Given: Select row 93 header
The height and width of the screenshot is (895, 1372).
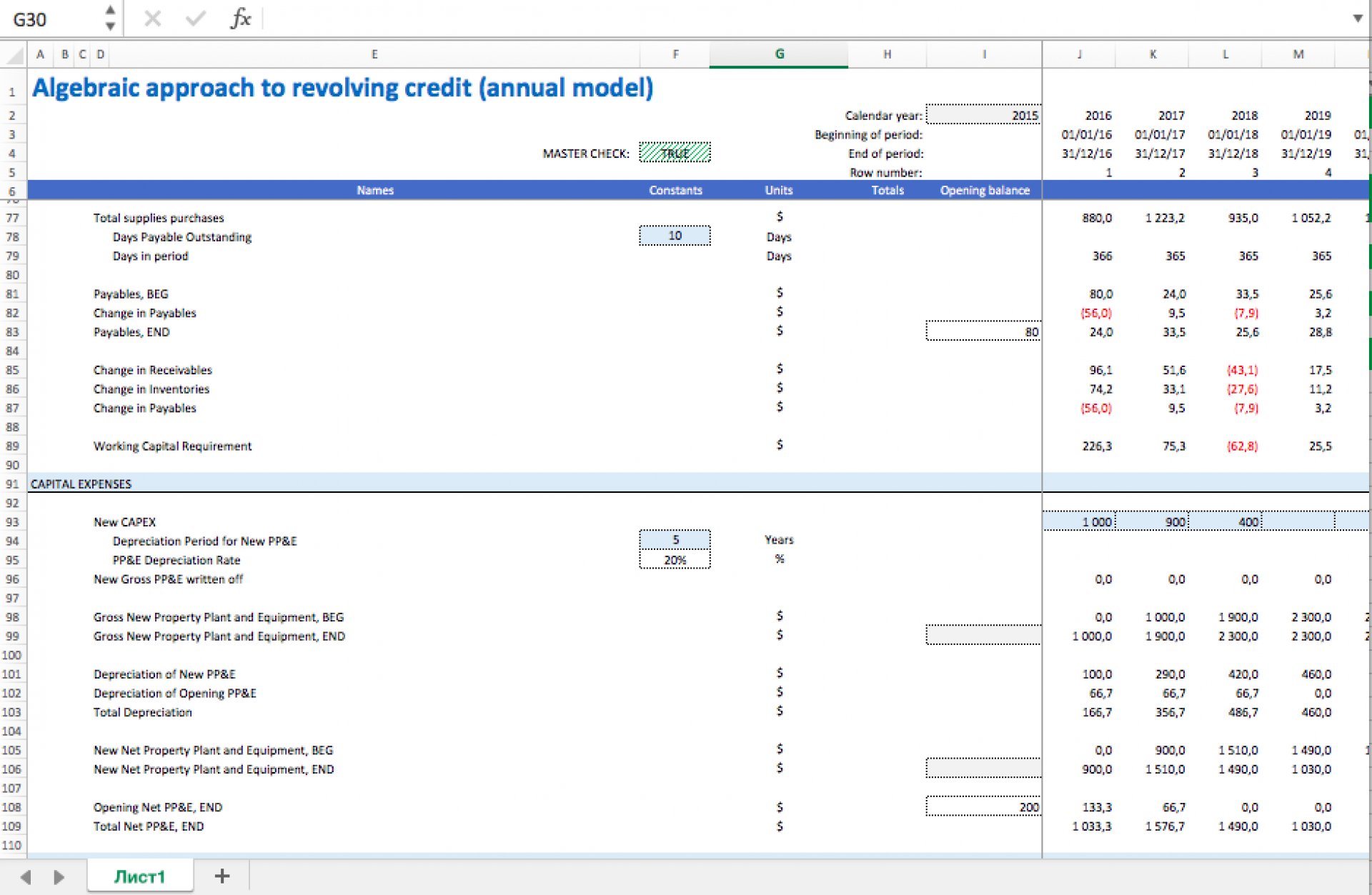Looking at the screenshot, I should [x=12, y=521].
